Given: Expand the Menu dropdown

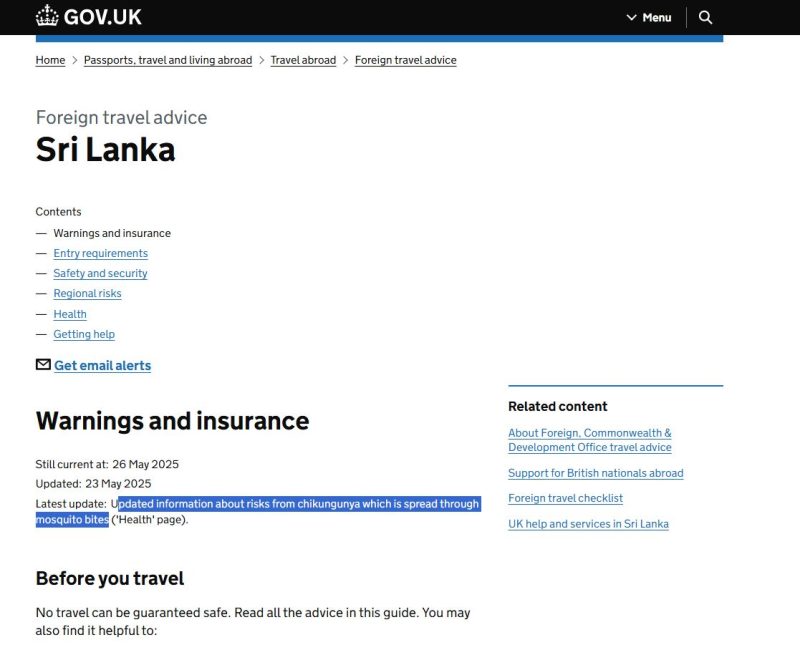Looking at the screenshot, I should pyautogui.click(x=648, y=17).
